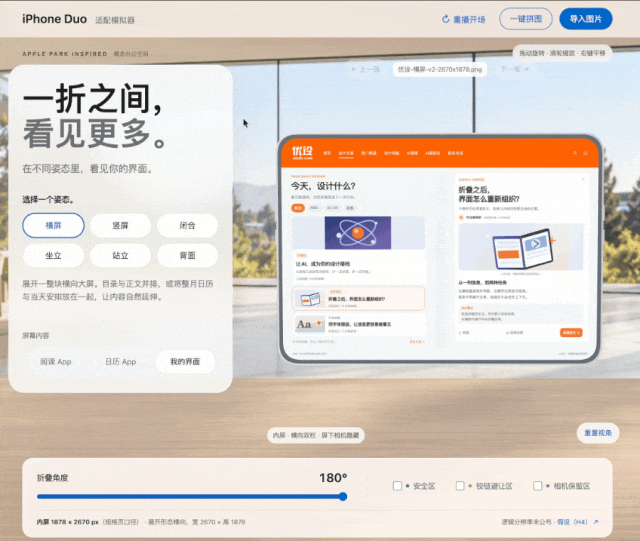This screenshot has width=640, height=541.
Task: Go to previous image via ← 上一张
Action: [366, 69]
